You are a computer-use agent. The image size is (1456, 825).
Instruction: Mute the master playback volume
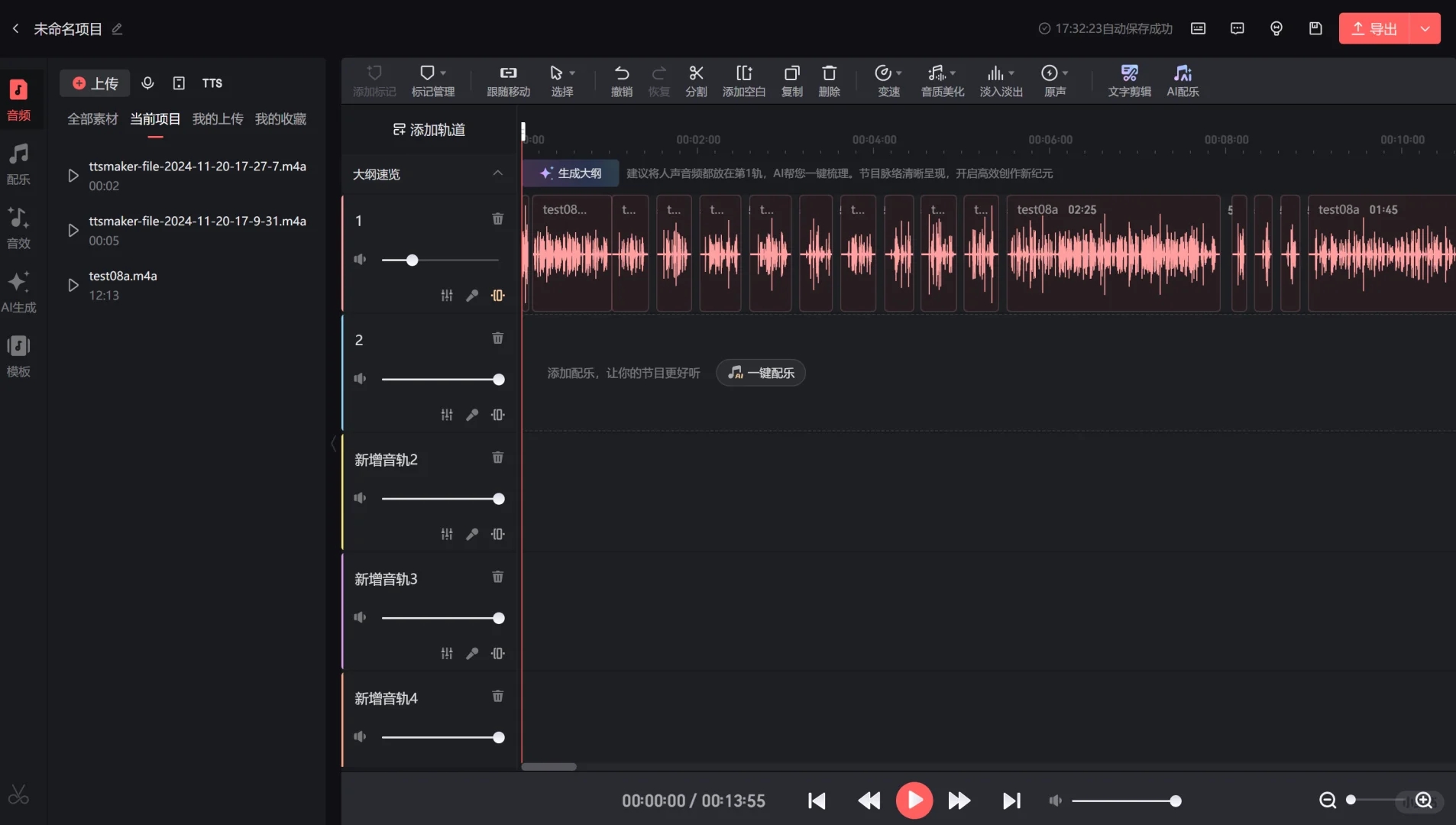tap(1055, 801)
